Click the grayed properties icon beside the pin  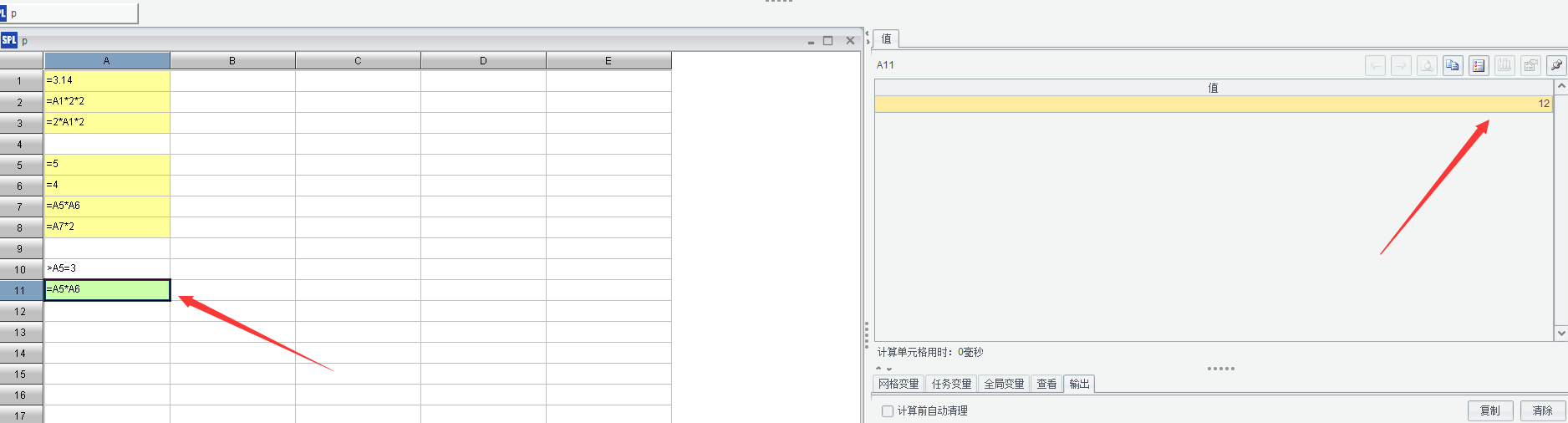tap(1530, 65)
